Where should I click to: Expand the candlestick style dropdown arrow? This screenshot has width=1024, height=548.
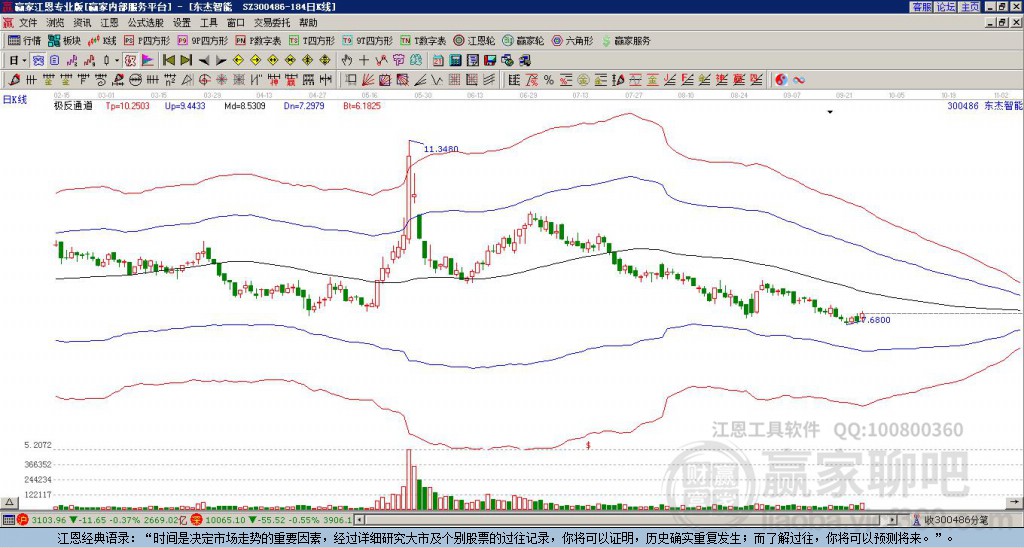[117, 61]
